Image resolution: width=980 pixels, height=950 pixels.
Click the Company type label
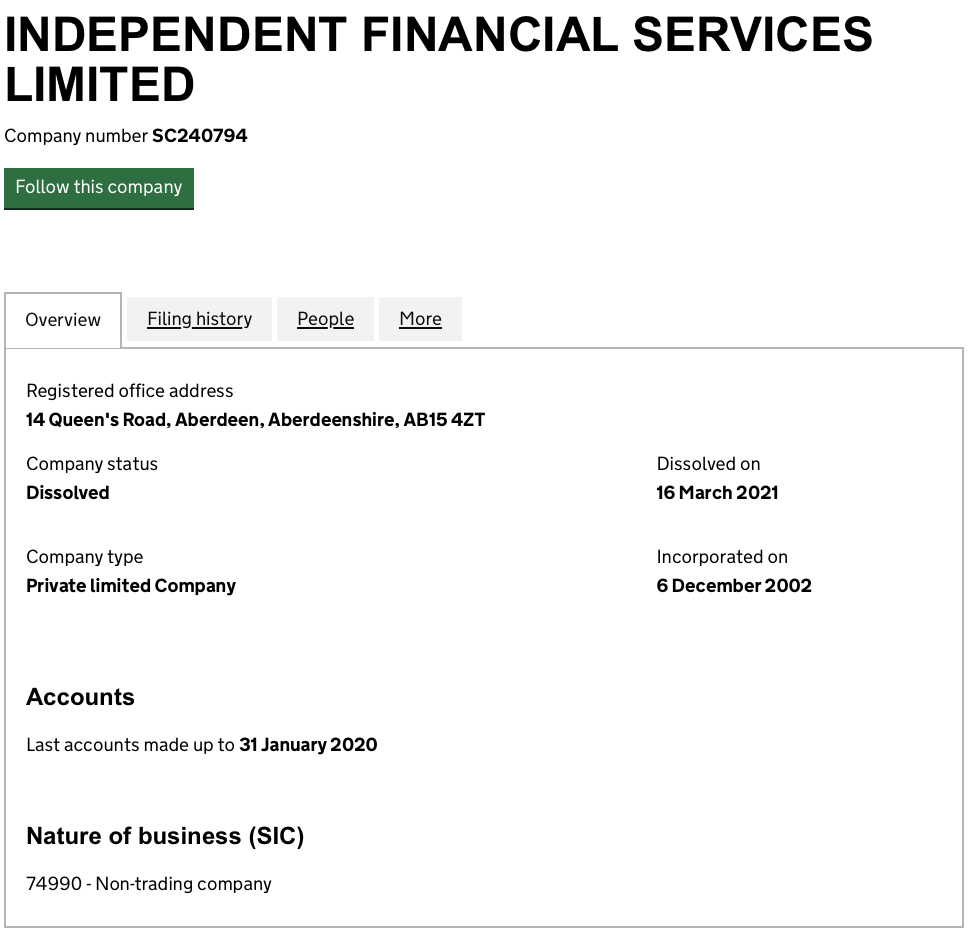click(84, 557)
